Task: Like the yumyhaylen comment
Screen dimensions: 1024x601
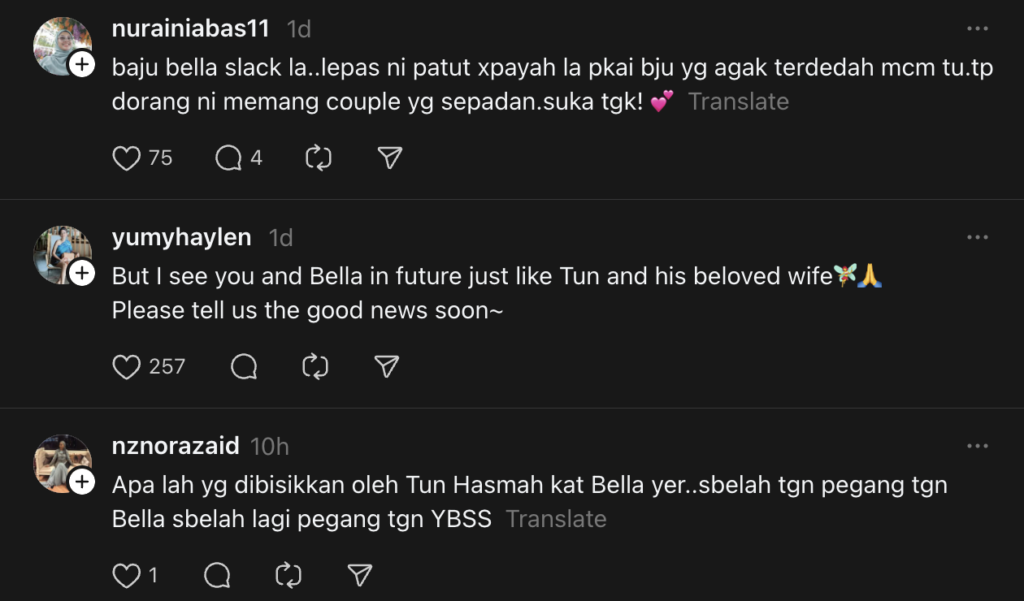Action: coord(126,367)
